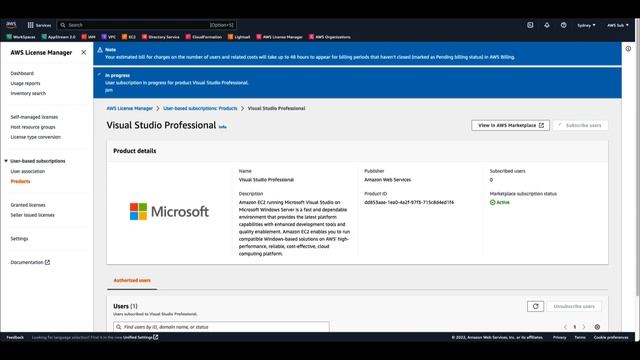Open Self-managed licenses
640x360 pixels.
pyautogui.click(x=34, y=117)
